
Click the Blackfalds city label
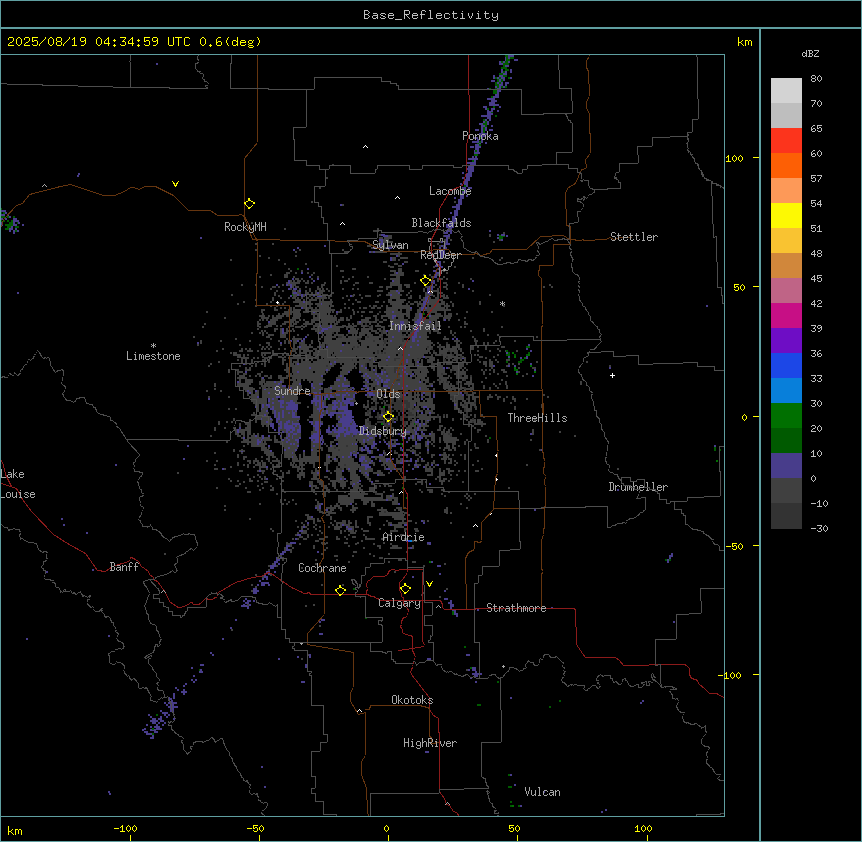click(441, 223)
